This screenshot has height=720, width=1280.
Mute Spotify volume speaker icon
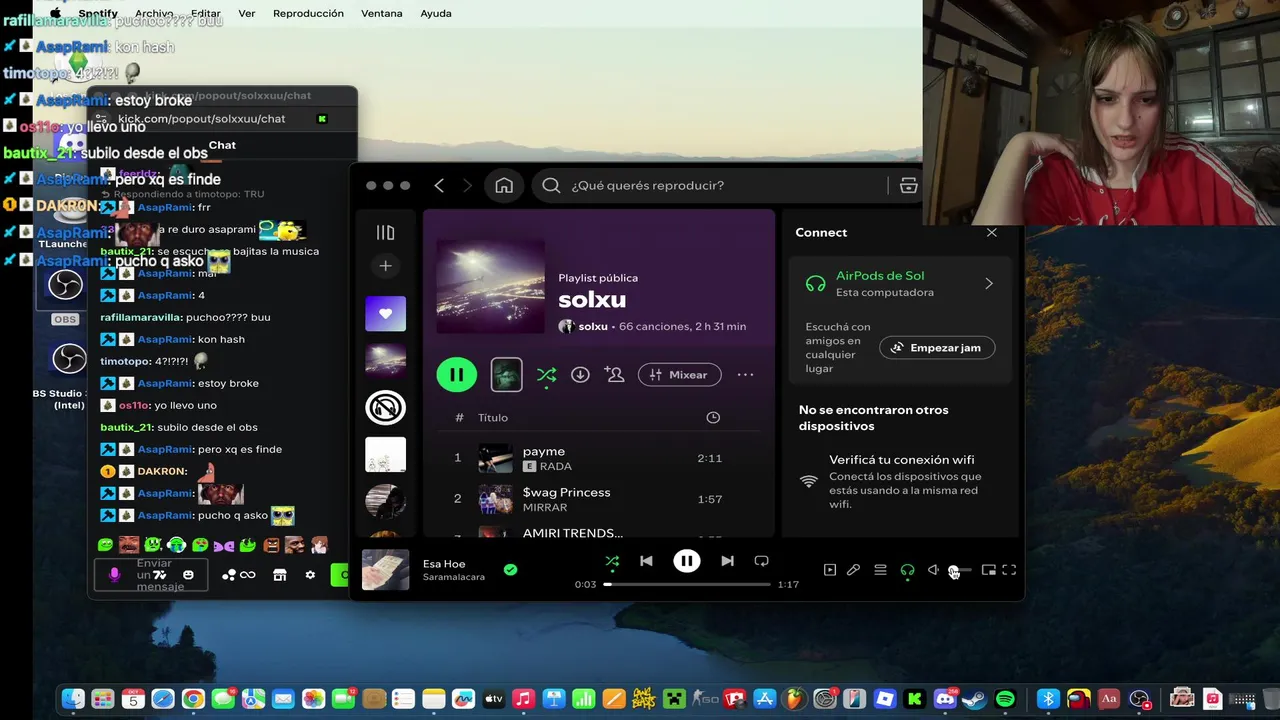point(933,570)
